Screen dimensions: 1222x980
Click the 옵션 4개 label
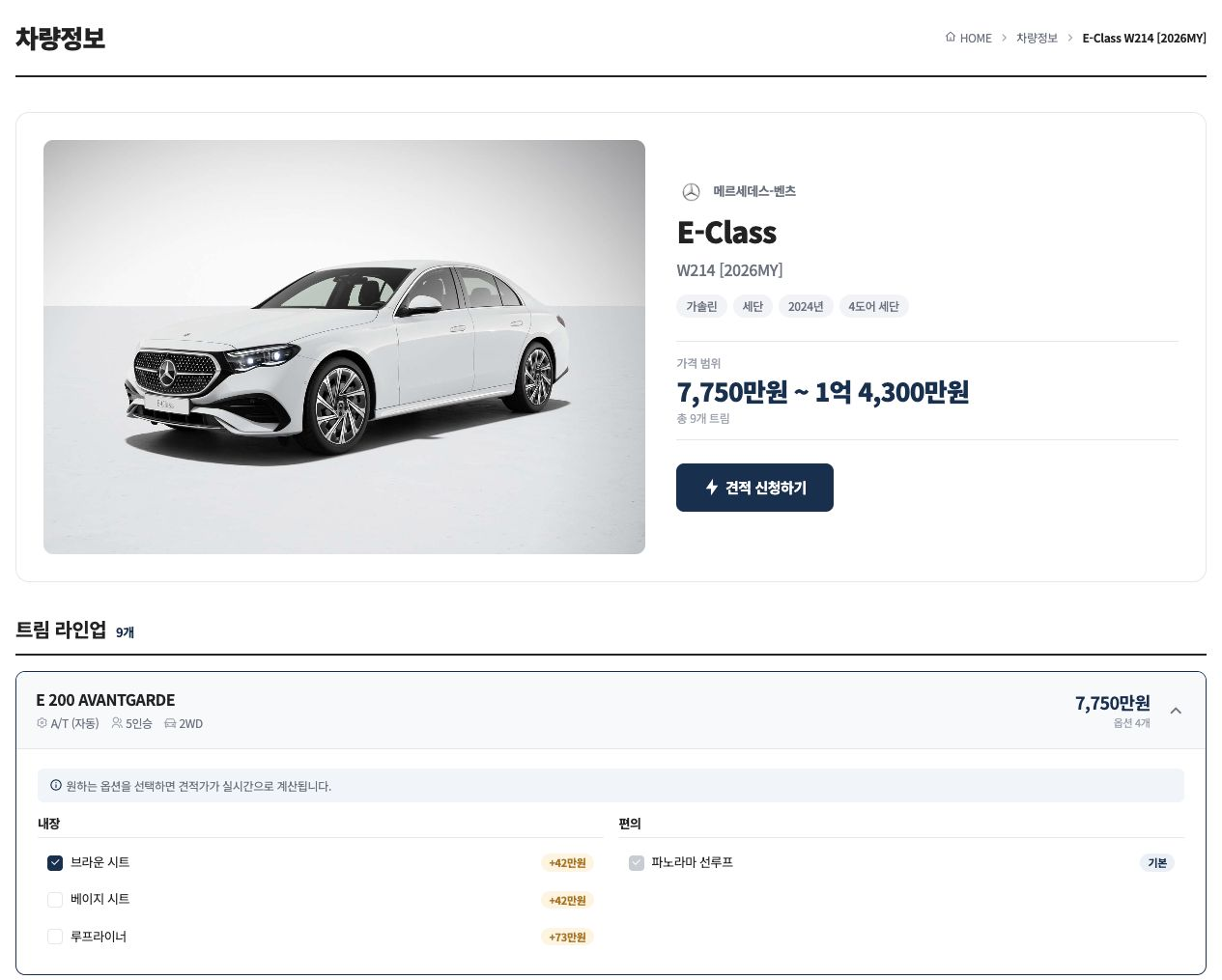pos(1131,723)
